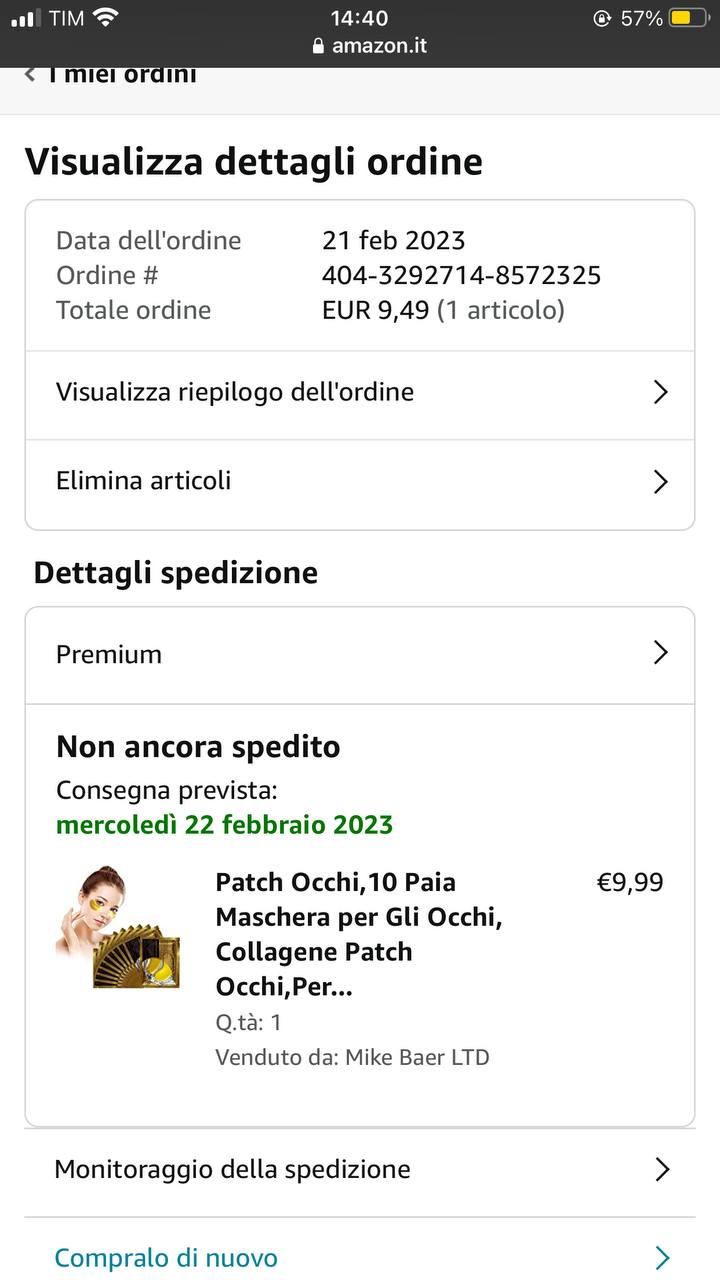Open Visualizza riepilogo dell'ordine row

[235, 392]
